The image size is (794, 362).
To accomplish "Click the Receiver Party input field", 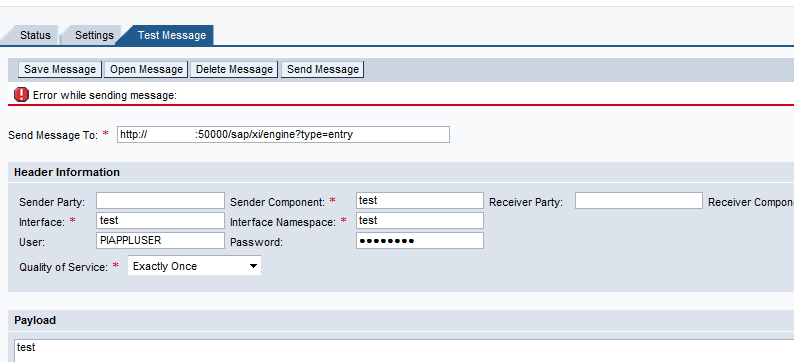I will pos(639,200).
